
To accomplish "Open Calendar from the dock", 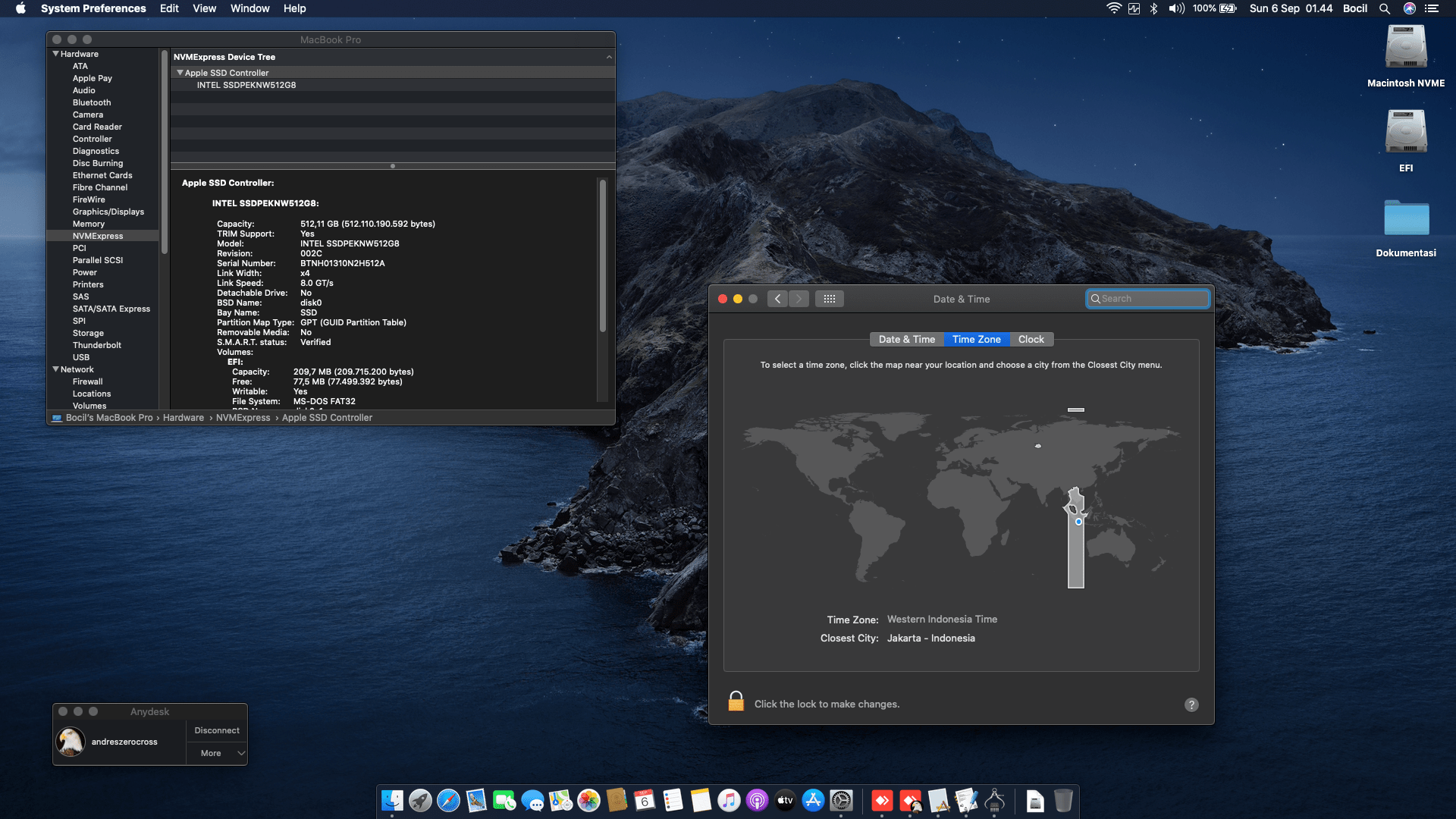I will [x=645, y=801].
